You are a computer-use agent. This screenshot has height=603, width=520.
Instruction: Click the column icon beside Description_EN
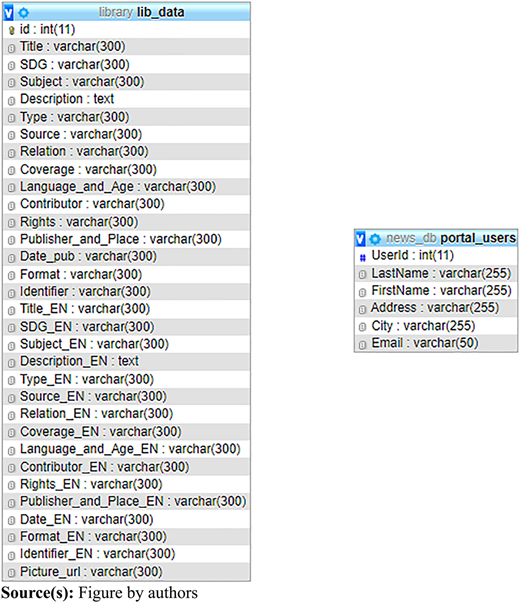[12, 363]
